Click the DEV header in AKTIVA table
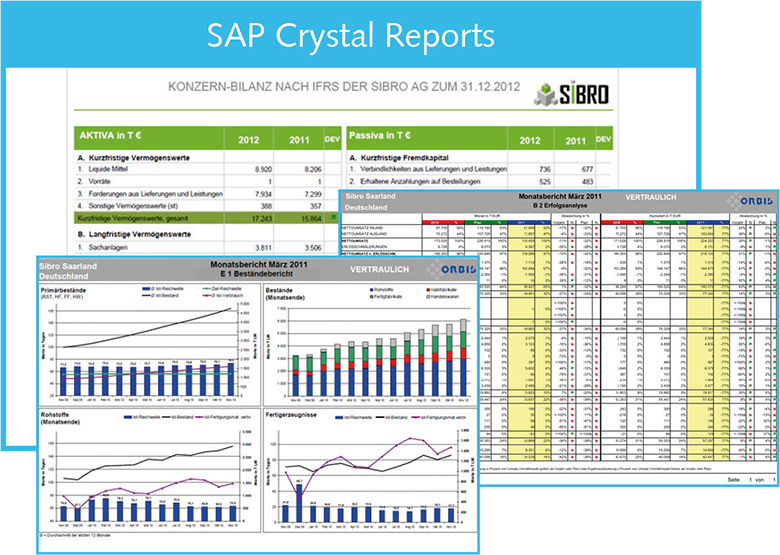The height and width of the screenshot is (555, 780). [x=332, y=140]
